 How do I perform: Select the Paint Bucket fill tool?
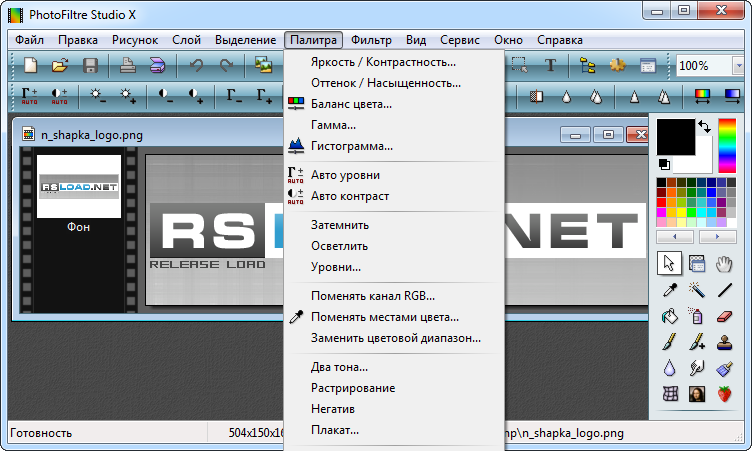(x=670, y=316)
